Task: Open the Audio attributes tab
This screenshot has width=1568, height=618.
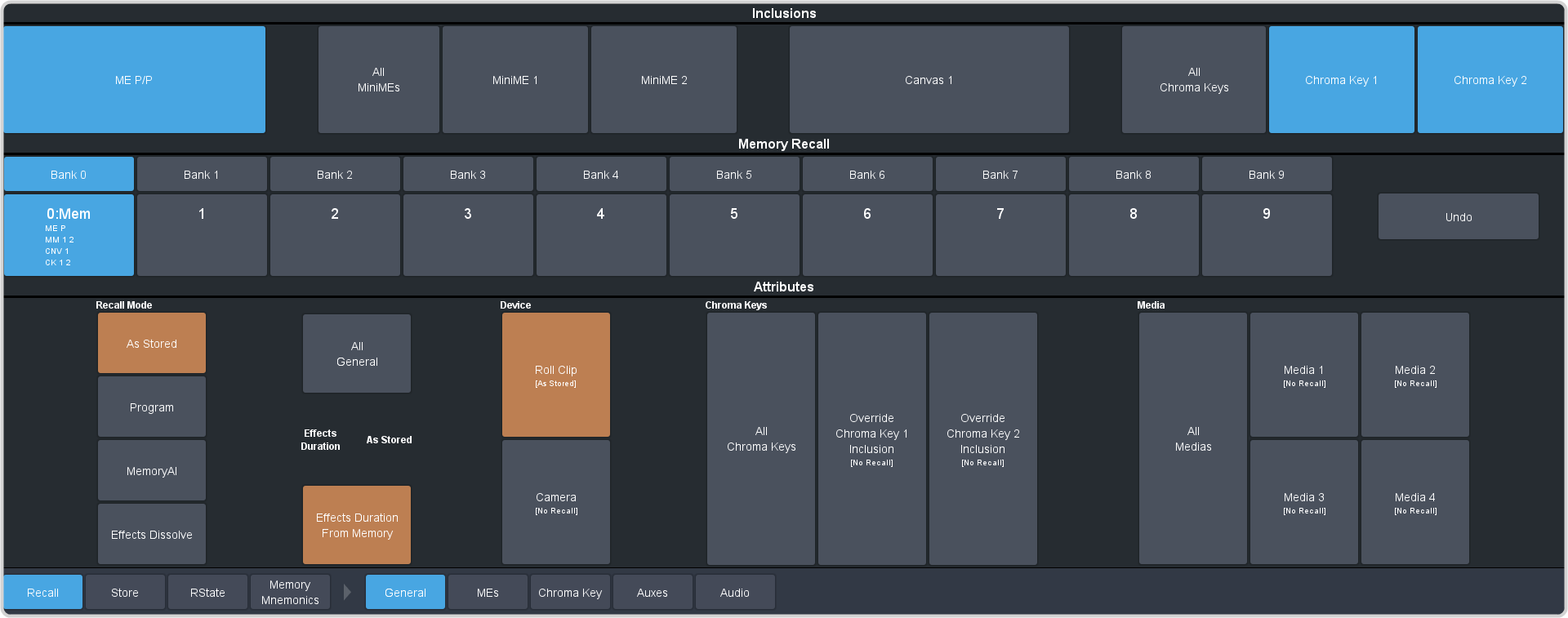Action: click(x=734, y=593)
